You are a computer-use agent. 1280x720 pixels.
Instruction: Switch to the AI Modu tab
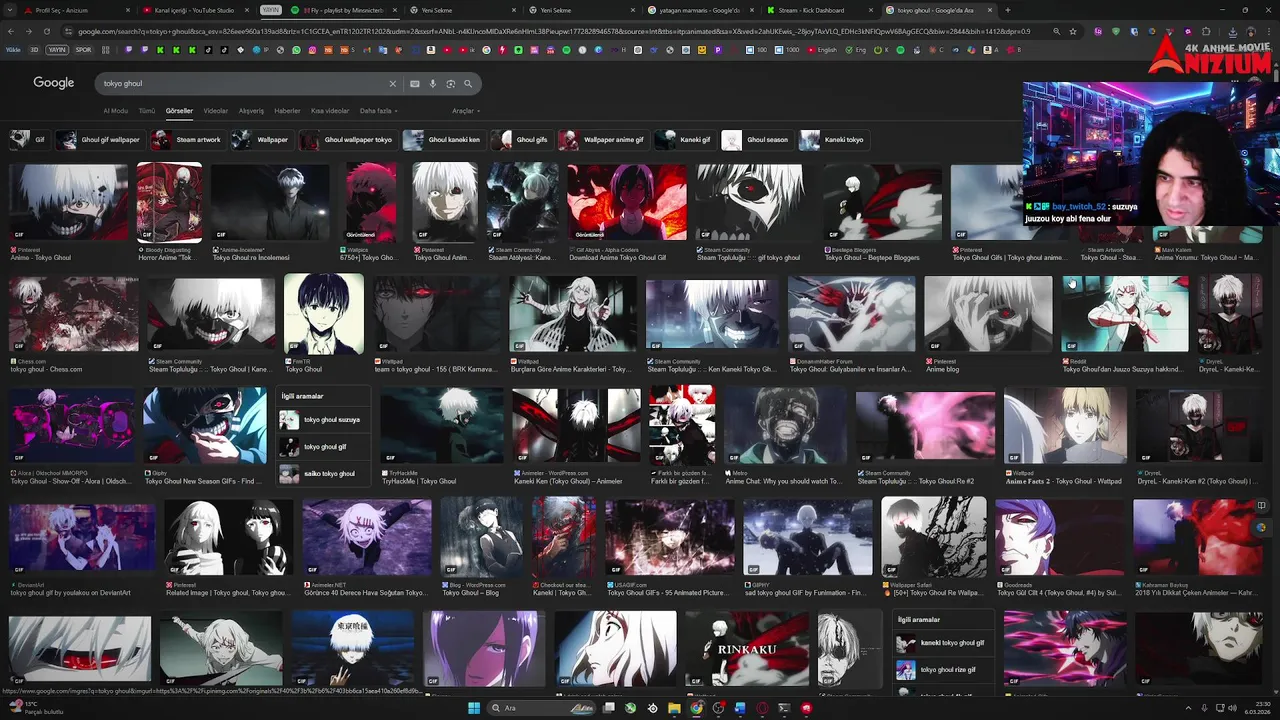coord(116,111)
